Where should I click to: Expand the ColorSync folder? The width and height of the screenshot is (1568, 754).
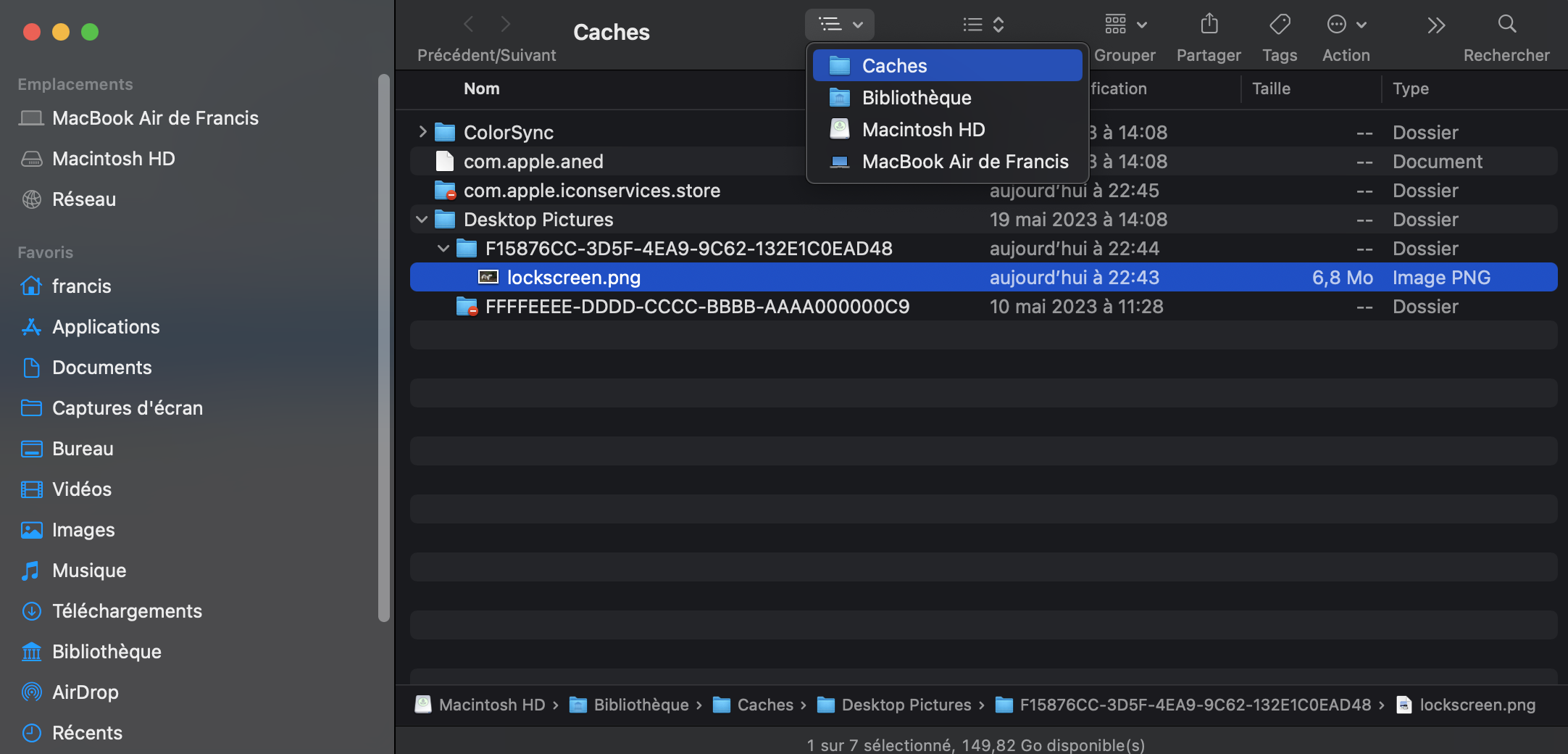click(422, 132)
